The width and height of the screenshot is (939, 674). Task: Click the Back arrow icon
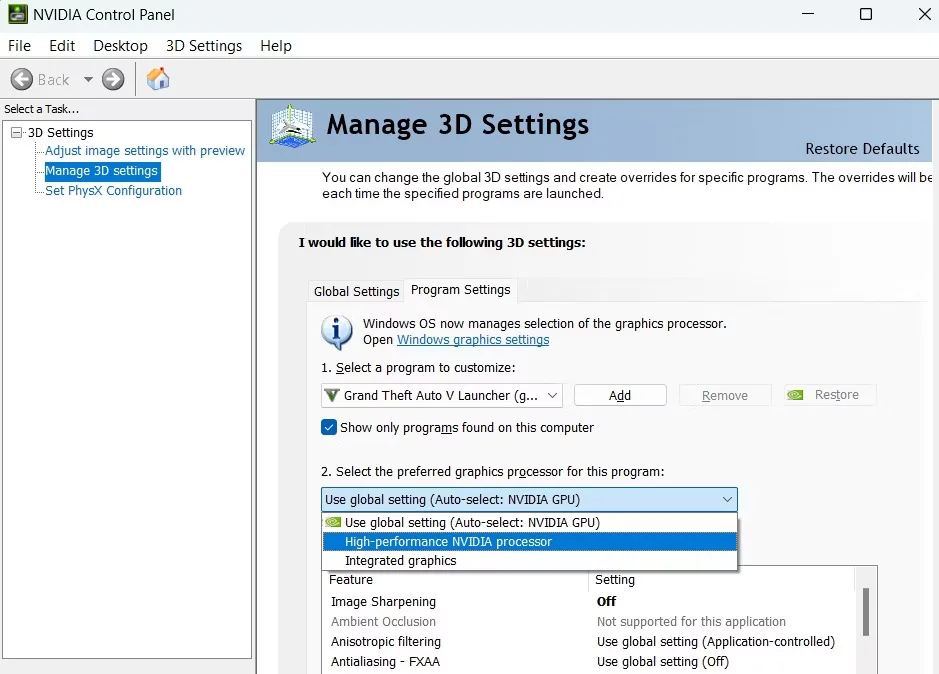(x=22, y=80)
